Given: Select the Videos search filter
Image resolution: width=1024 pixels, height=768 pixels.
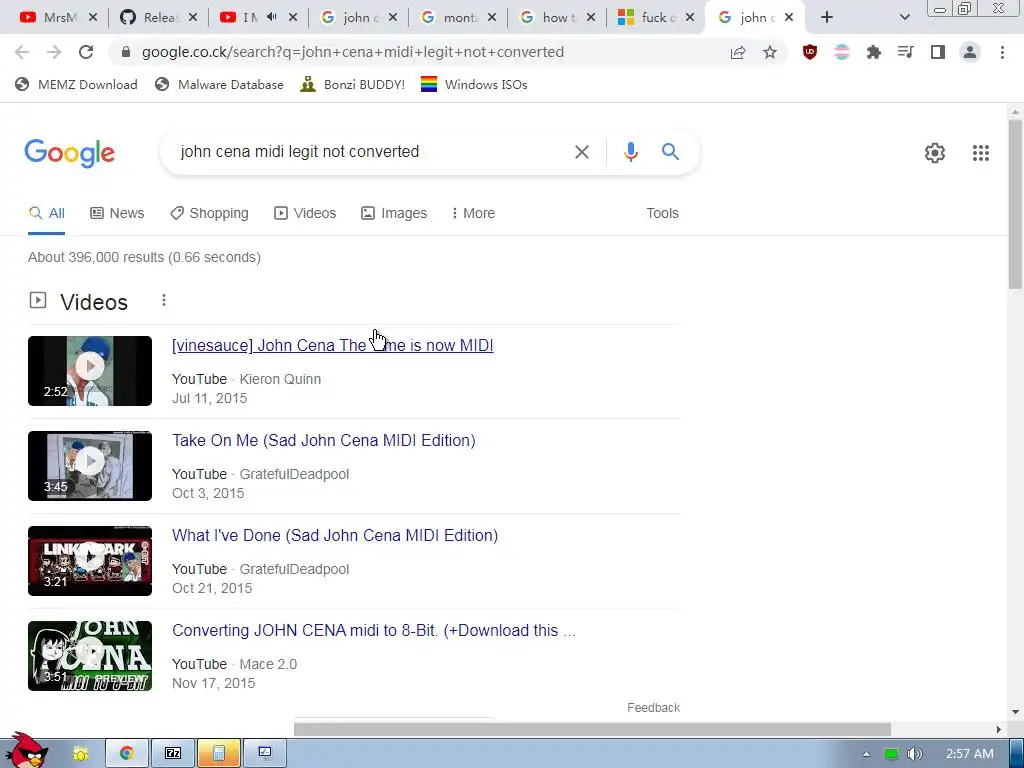Looking at the screenshot, I should 305,213.
